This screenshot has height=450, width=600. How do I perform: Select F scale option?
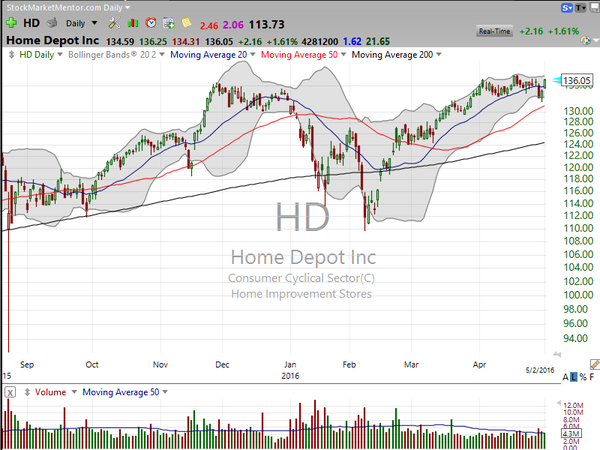click(x=592, y=377)
